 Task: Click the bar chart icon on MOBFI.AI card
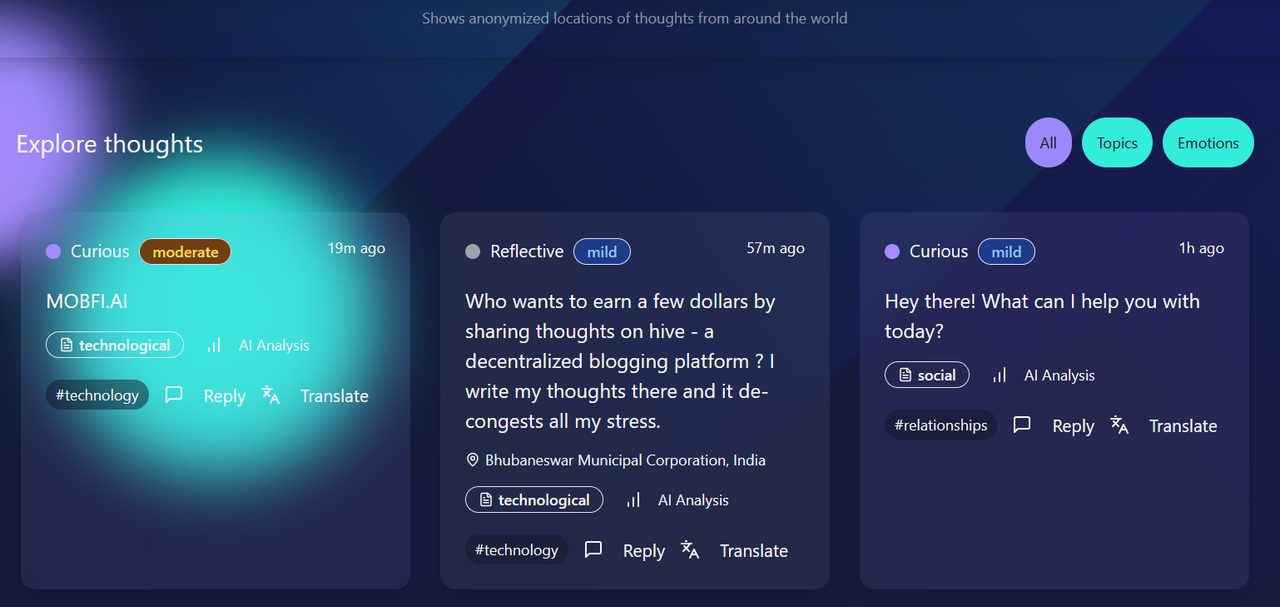(214, 345)
